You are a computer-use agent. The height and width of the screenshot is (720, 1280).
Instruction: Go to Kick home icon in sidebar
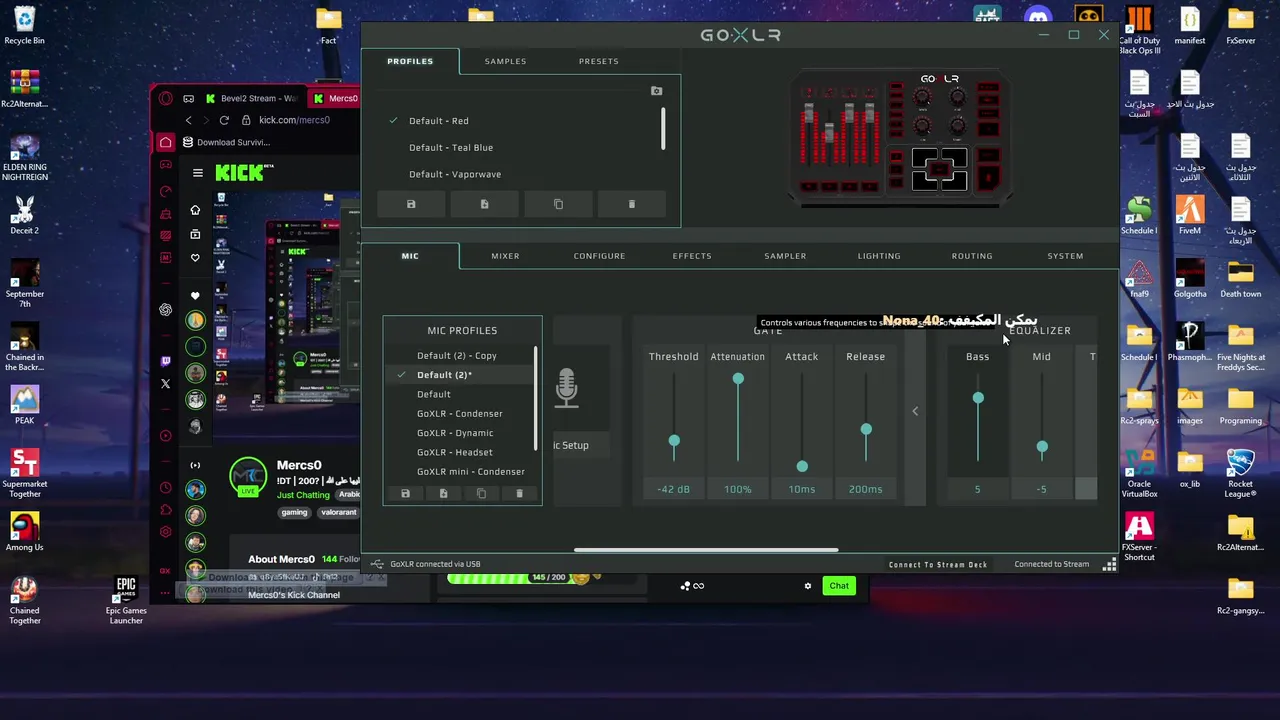[x=195, y=210]
